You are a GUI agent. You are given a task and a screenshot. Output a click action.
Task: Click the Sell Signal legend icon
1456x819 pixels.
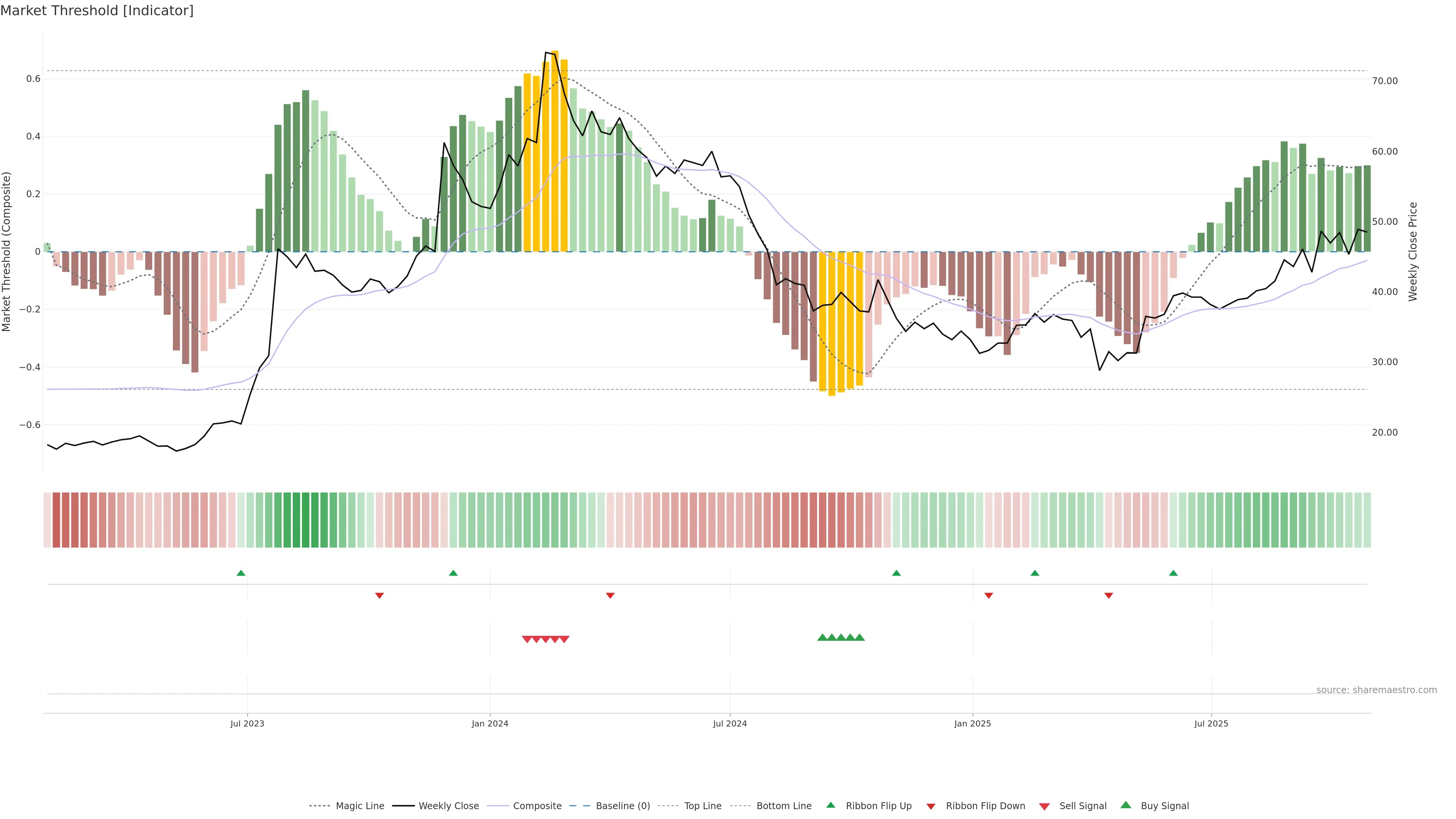(1045, 806)
